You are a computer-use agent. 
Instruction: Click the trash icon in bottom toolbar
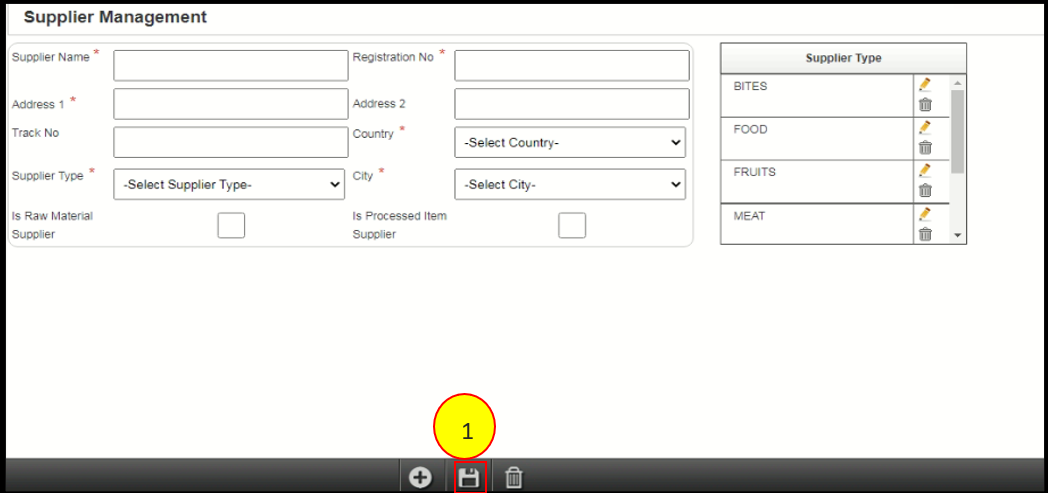(x=514, y=478)
